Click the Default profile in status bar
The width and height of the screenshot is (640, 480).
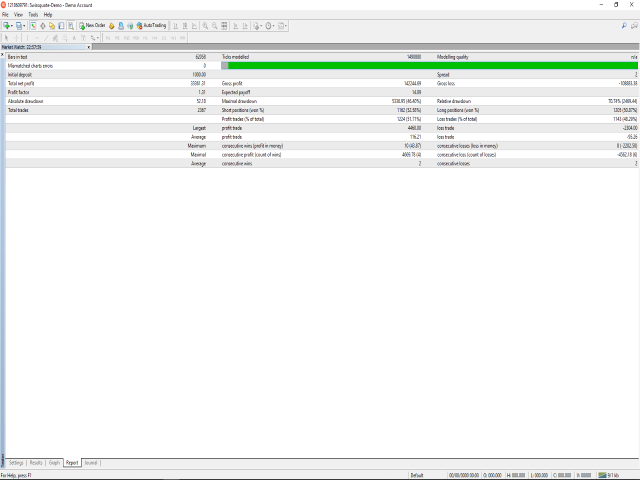[x=417, y=476]
